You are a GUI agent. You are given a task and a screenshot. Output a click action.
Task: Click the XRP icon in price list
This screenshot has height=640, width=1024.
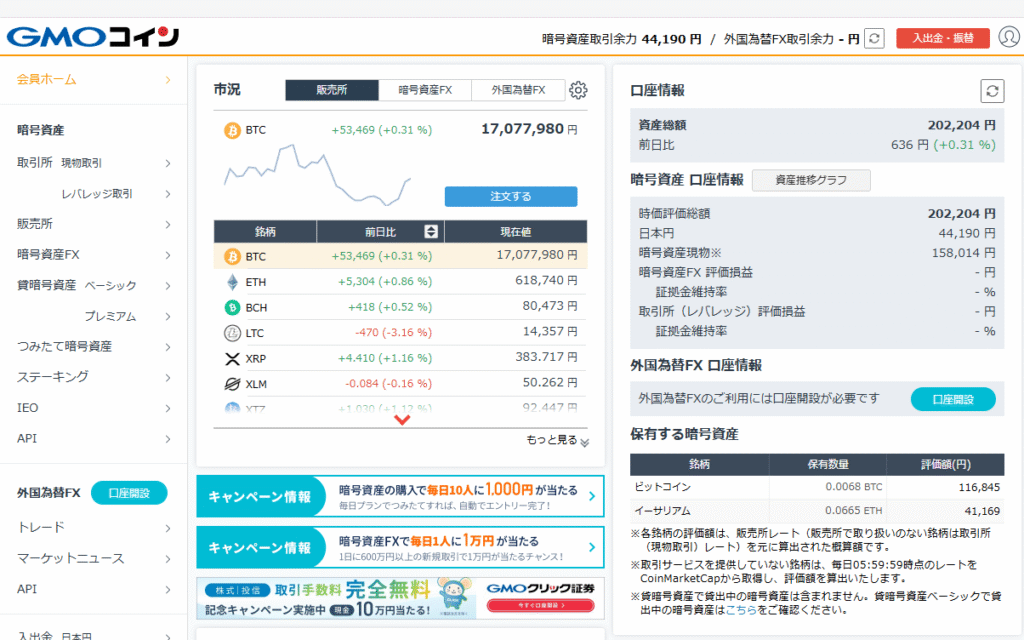click(232, 358)
